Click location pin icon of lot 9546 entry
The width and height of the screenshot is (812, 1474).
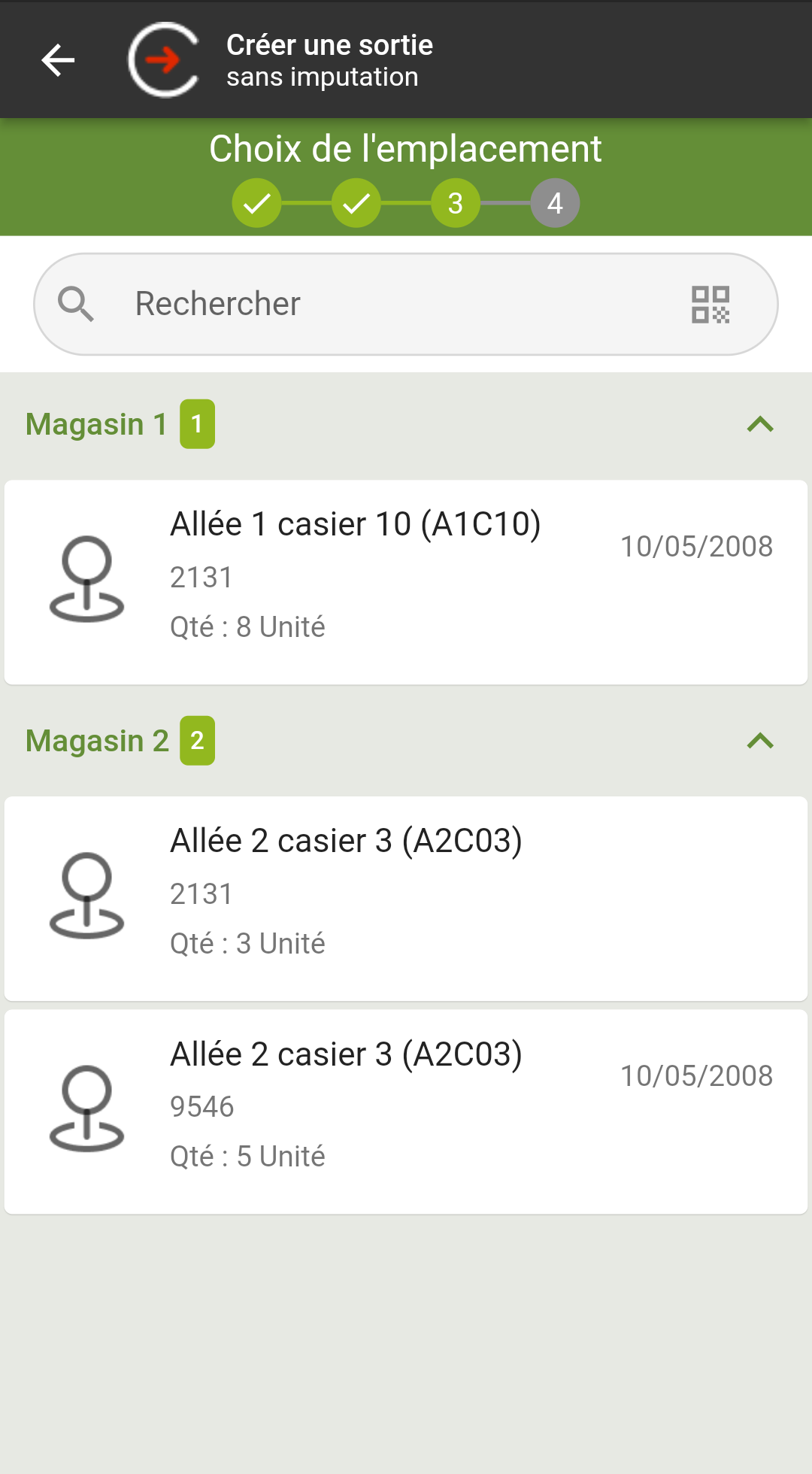(86, 1109)
